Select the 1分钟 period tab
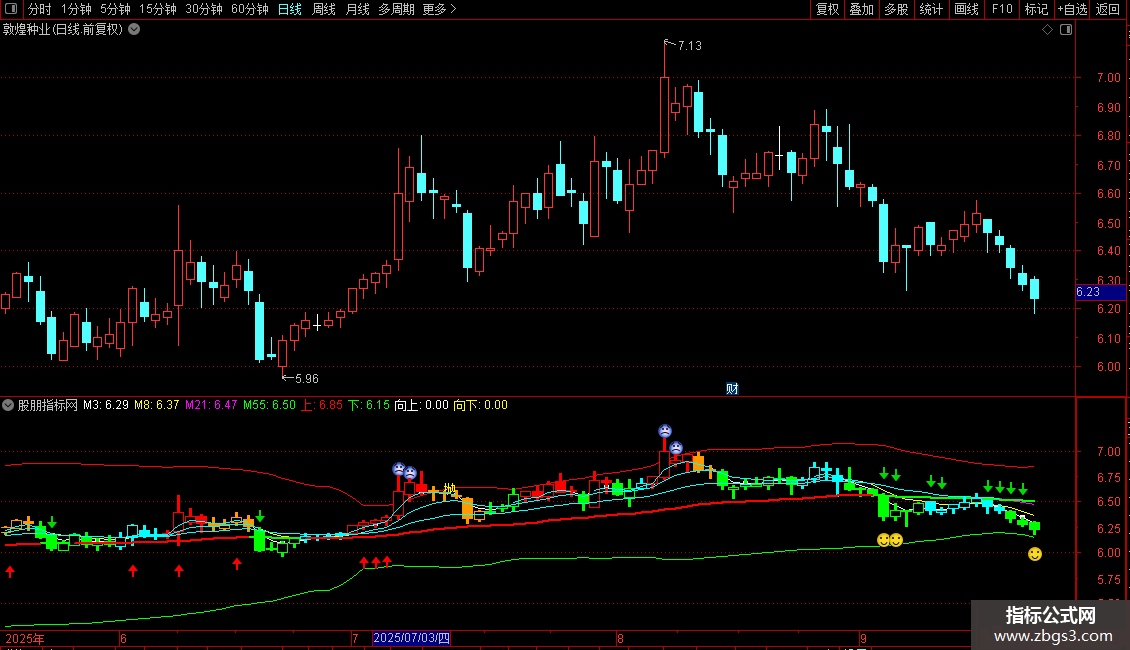Screen dimensions: 1130x650 pos(76,9)
